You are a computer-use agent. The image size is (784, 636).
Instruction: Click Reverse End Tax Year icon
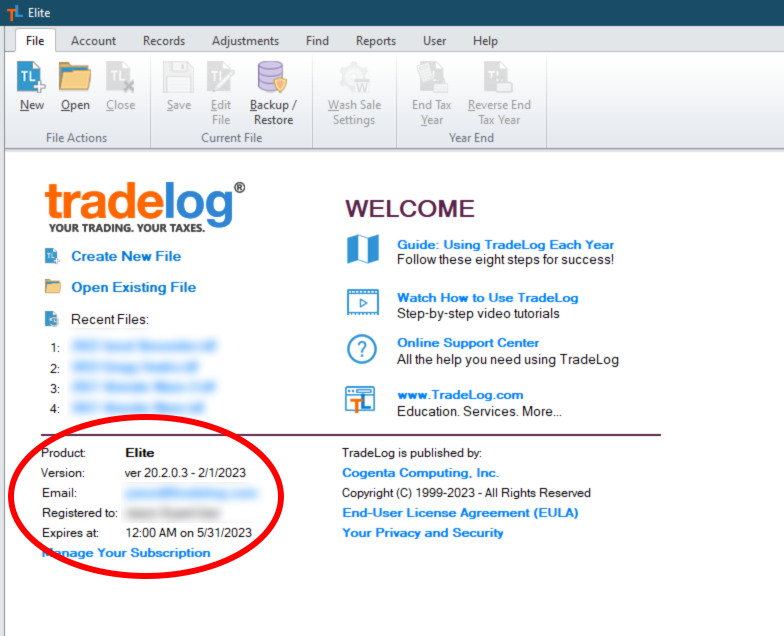498,77
